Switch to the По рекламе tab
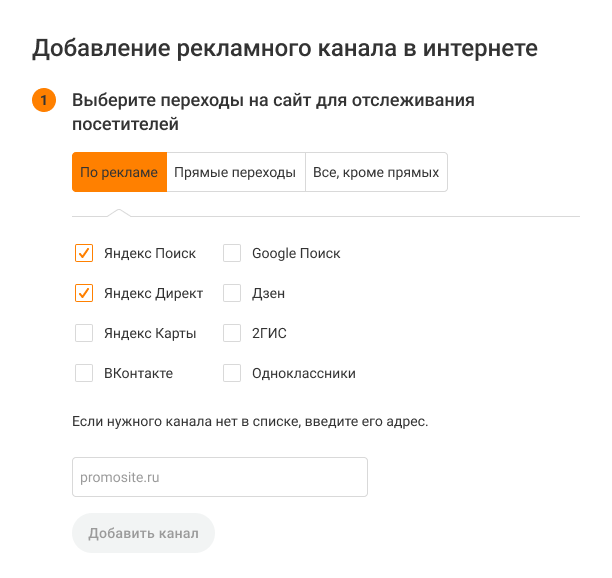Viewport: 612px width, 578px height. pos(119,172)
